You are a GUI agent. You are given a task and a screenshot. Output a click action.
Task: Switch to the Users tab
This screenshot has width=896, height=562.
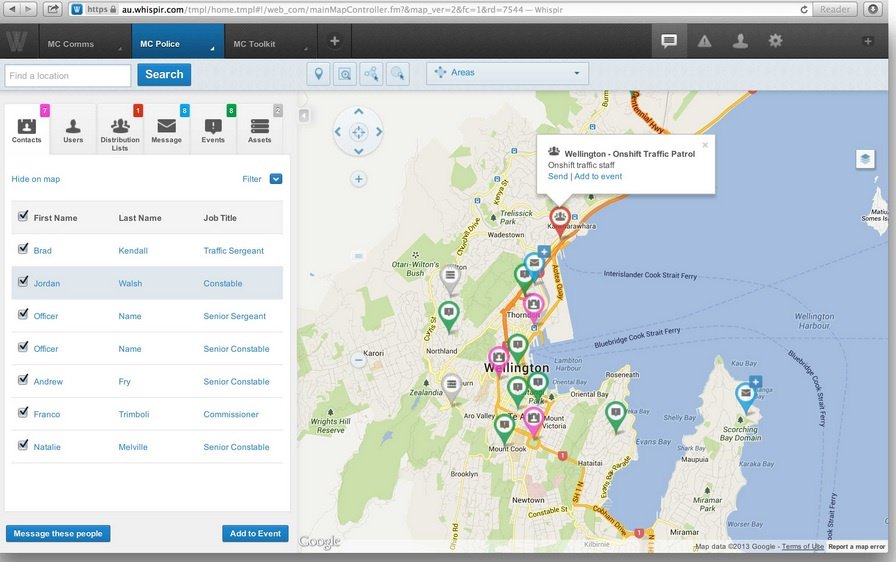tap(73, 130)
